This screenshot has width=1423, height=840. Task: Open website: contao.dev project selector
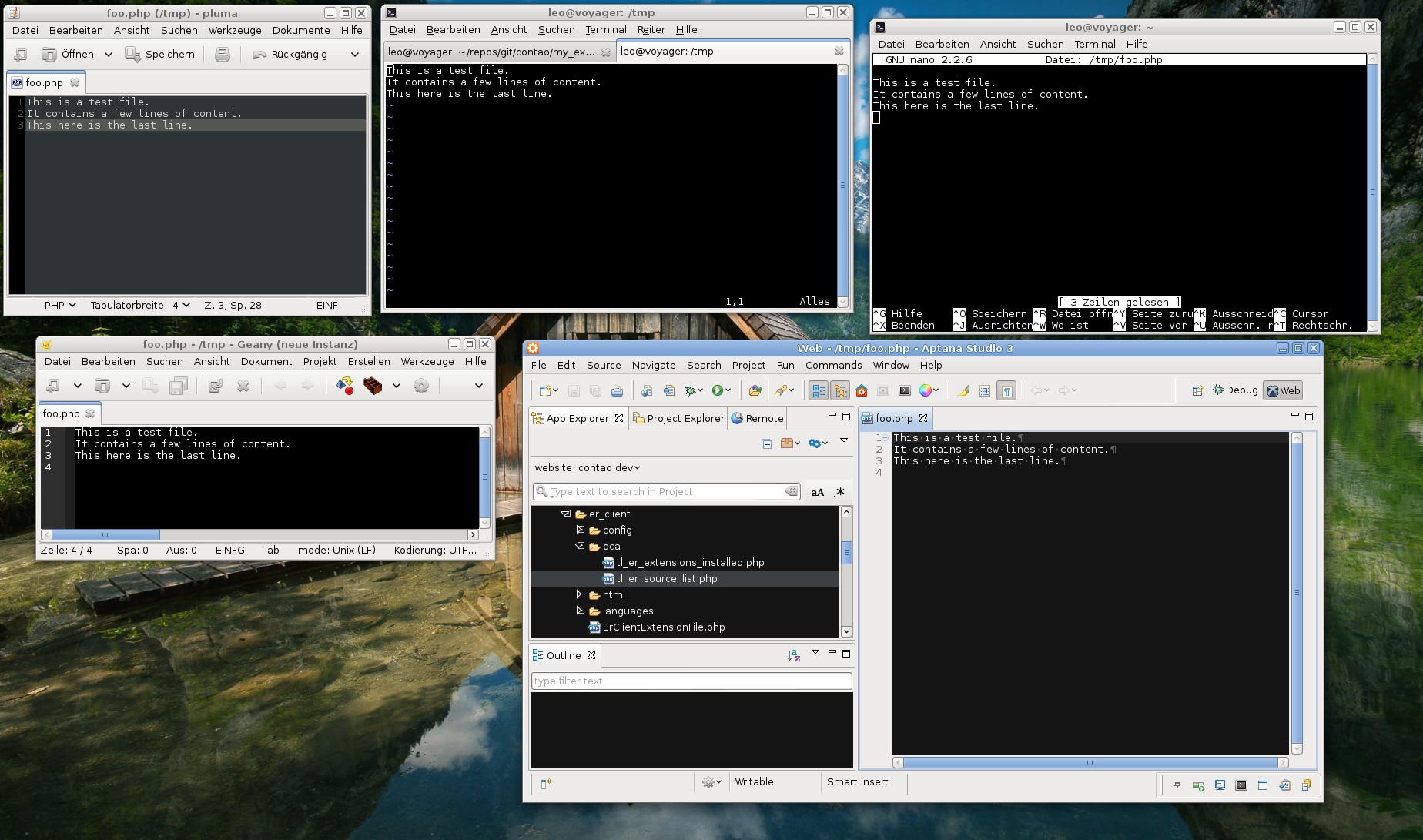(588, 467)
